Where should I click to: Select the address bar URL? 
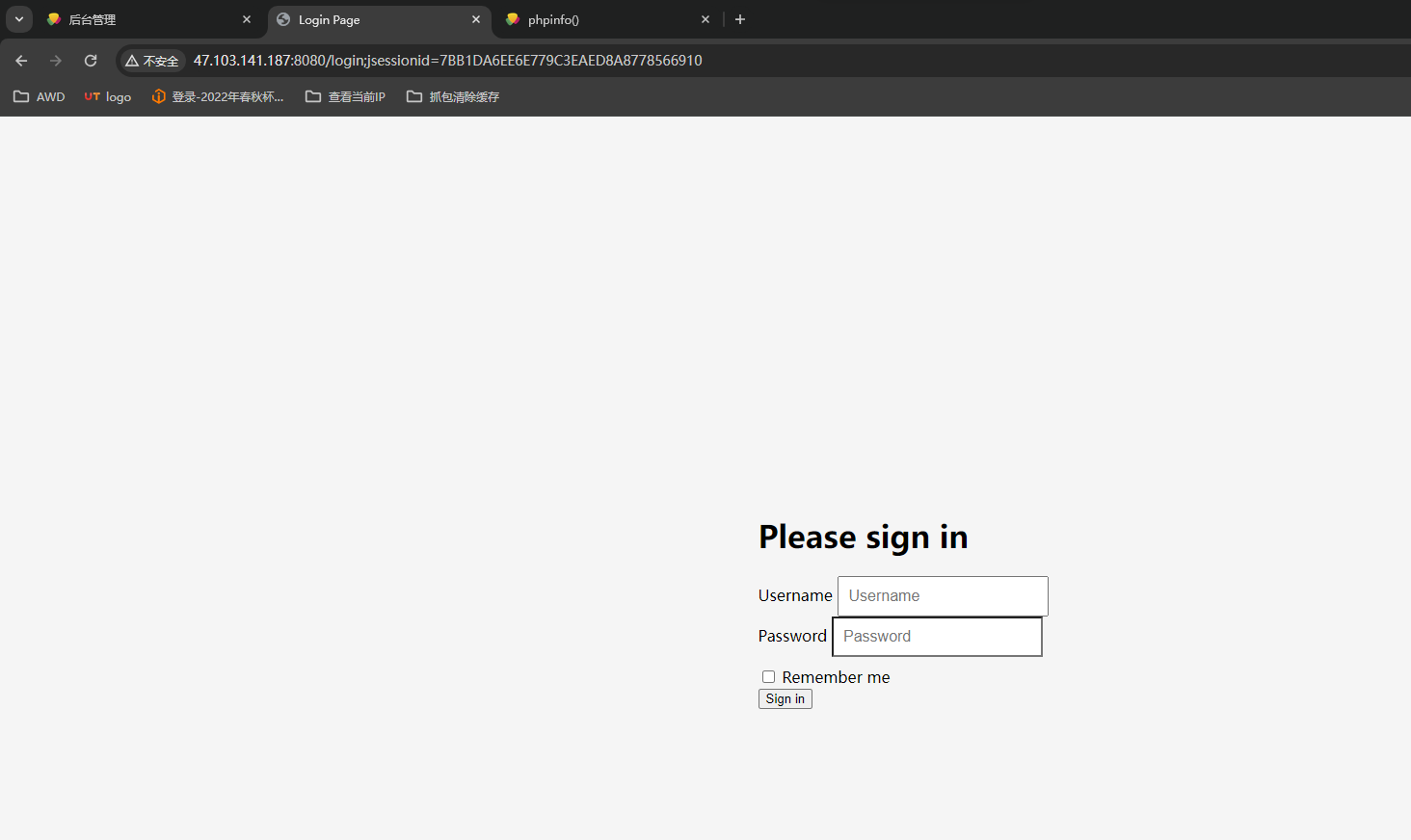tap(448, 61)
